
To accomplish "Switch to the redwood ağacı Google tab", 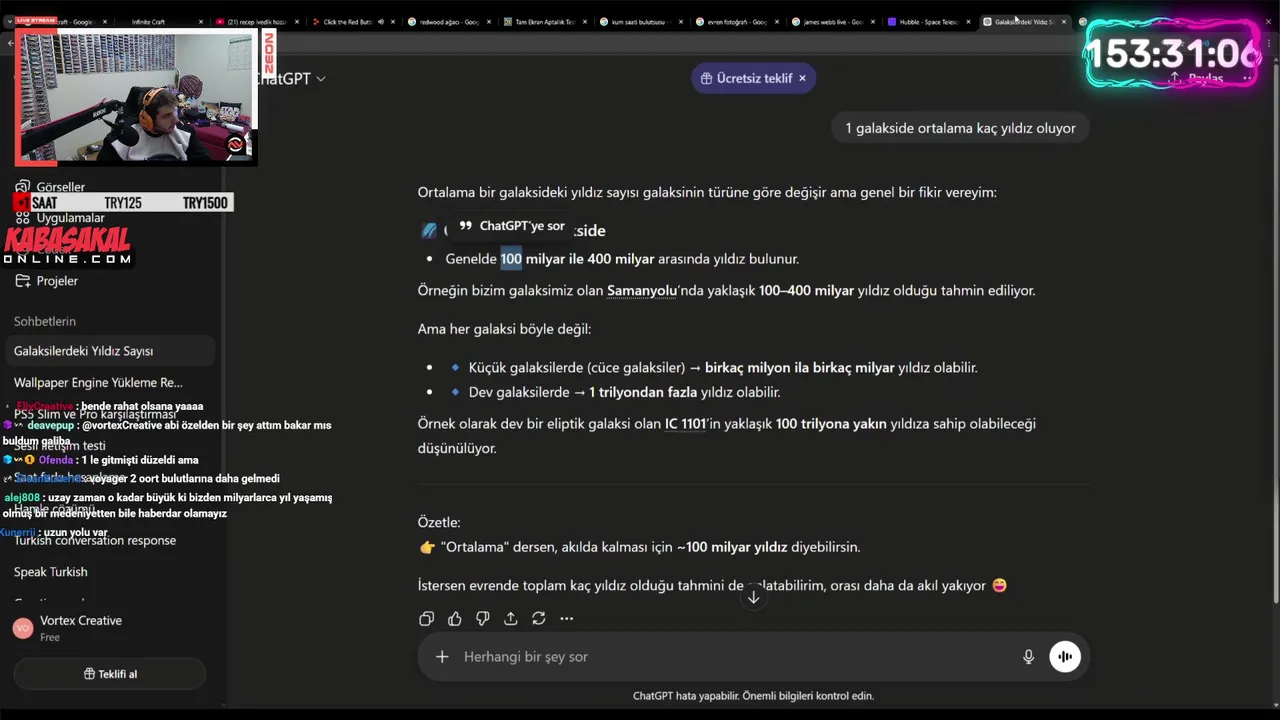I will (448, 21).
